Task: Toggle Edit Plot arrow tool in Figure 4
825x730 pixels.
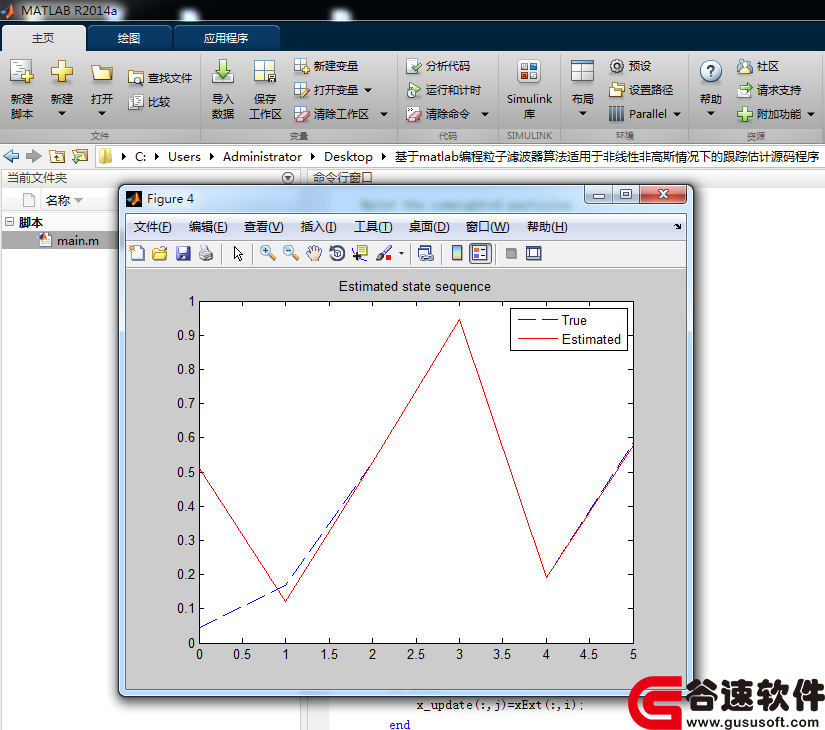Action: click(238, 253)
